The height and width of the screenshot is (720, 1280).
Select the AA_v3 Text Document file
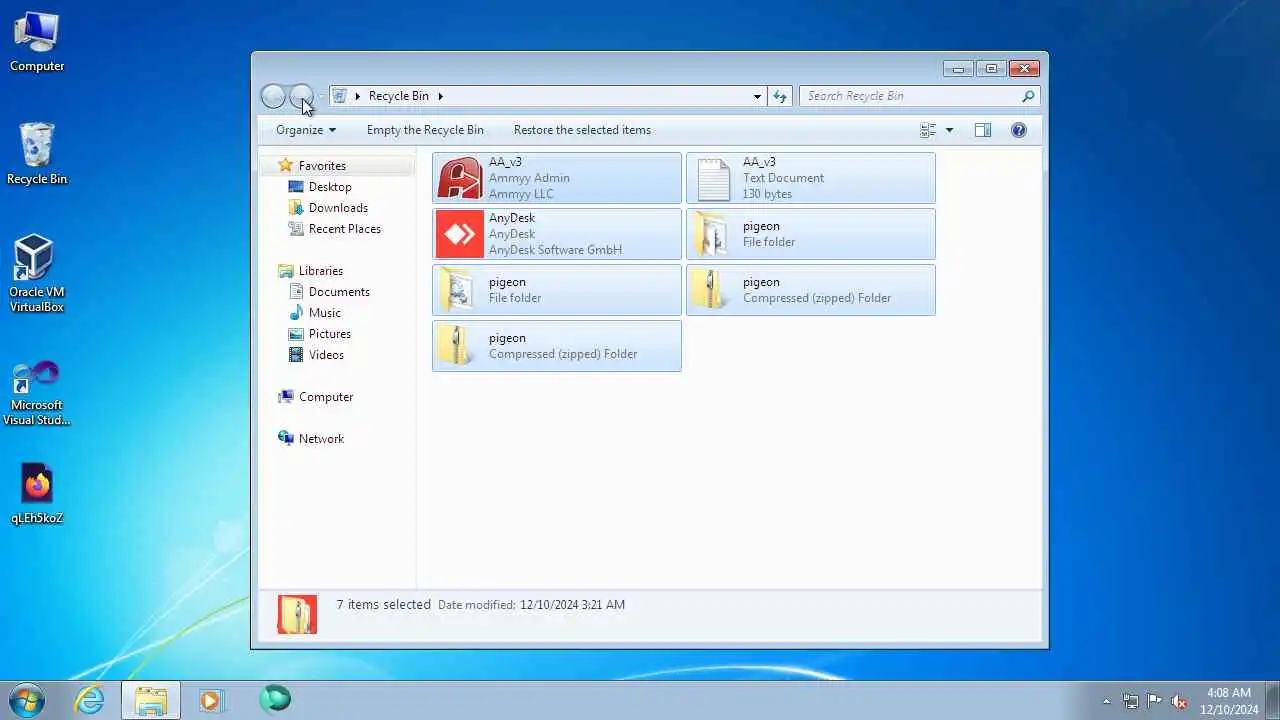pyautogui.click(x=811, y=178)
